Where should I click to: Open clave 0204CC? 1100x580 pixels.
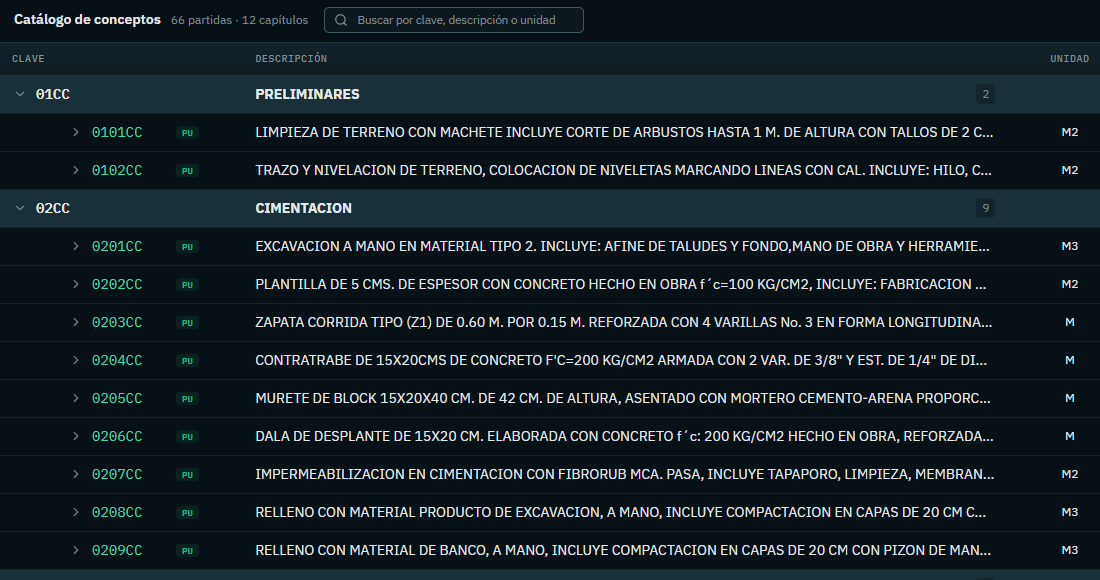pyautogui.click(x=117, y=360)
